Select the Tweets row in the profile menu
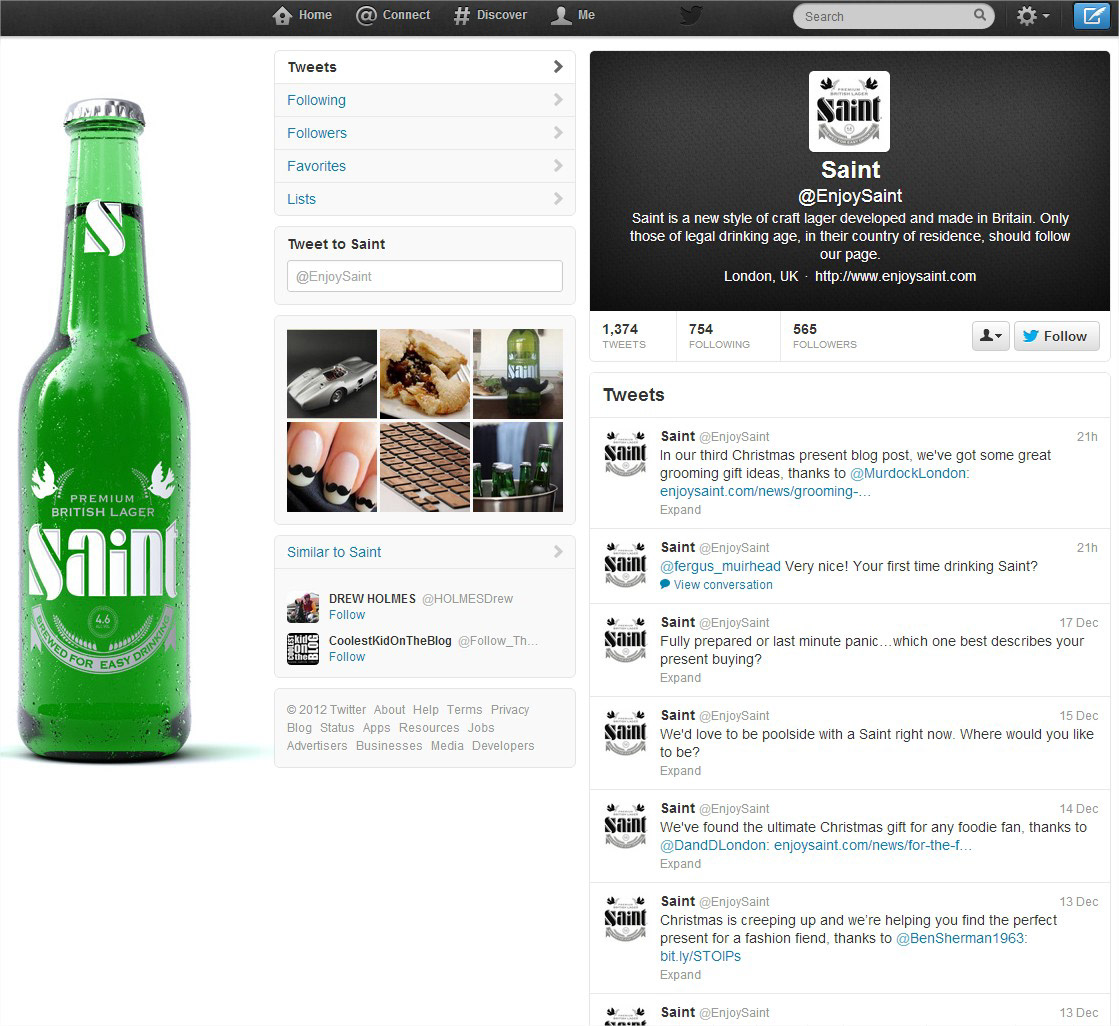This screenshot has height=1026, width=1119. tap(425, 67)
